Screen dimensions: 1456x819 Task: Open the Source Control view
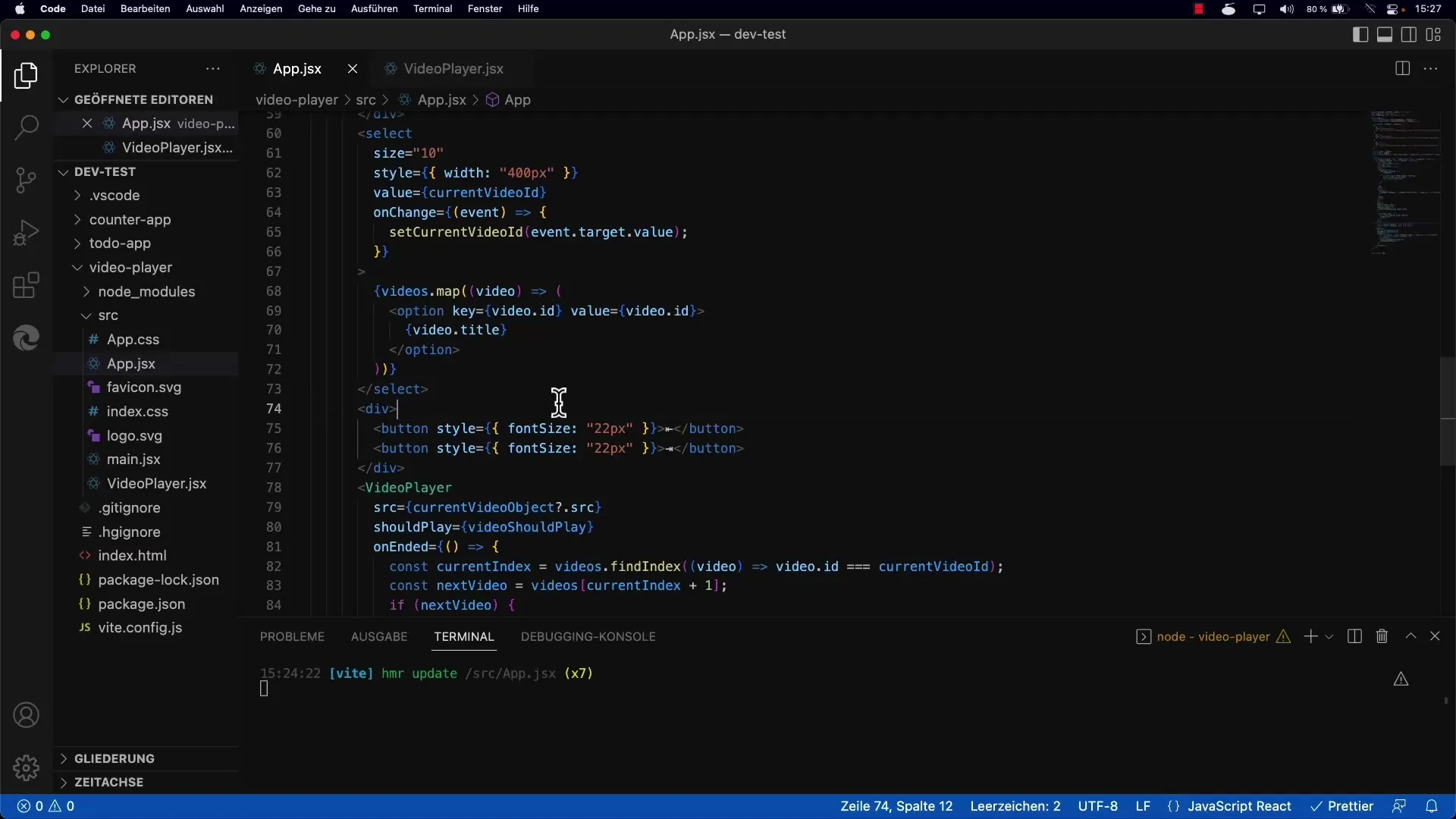point(27,180)
